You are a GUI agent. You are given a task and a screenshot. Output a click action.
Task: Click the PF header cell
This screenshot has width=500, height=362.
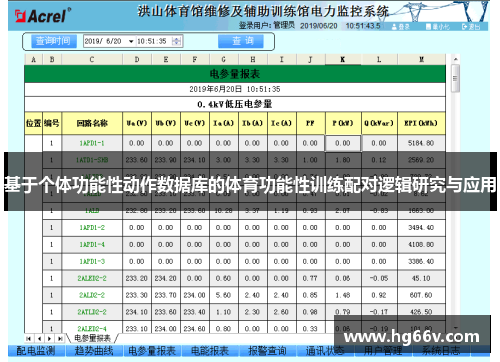click(x=311, y=123)
